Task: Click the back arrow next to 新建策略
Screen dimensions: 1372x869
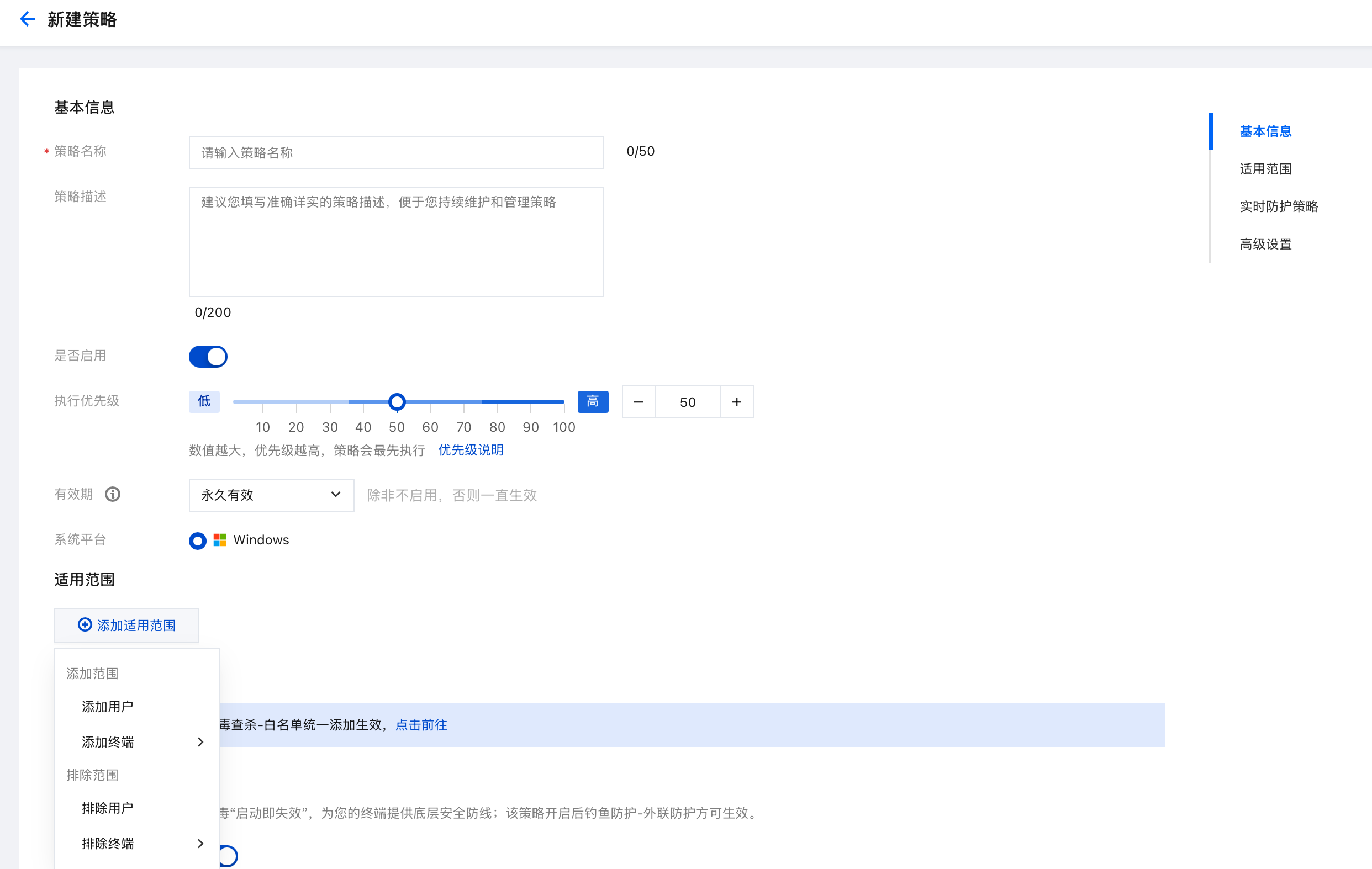Action: 28,19
